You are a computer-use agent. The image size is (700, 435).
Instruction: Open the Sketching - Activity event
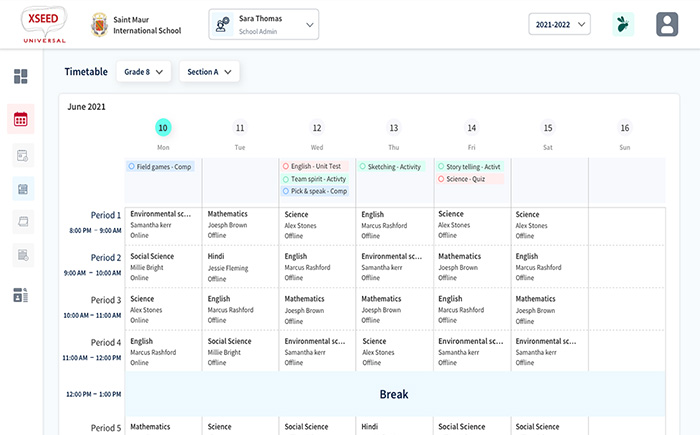coord(391,167)
